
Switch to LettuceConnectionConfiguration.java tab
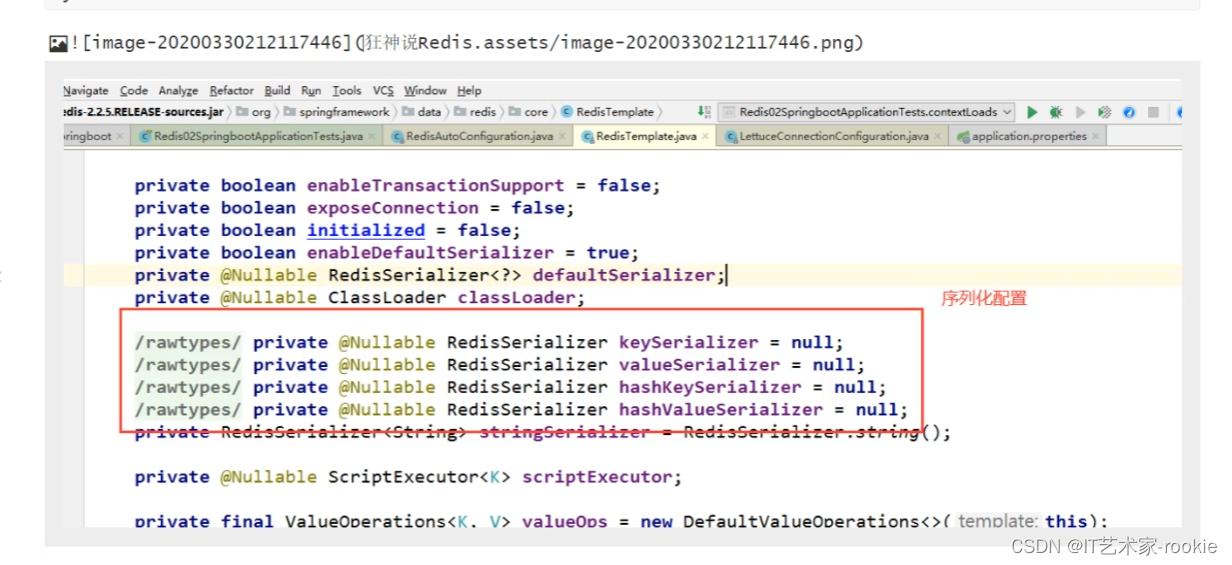tap(833, 136)
